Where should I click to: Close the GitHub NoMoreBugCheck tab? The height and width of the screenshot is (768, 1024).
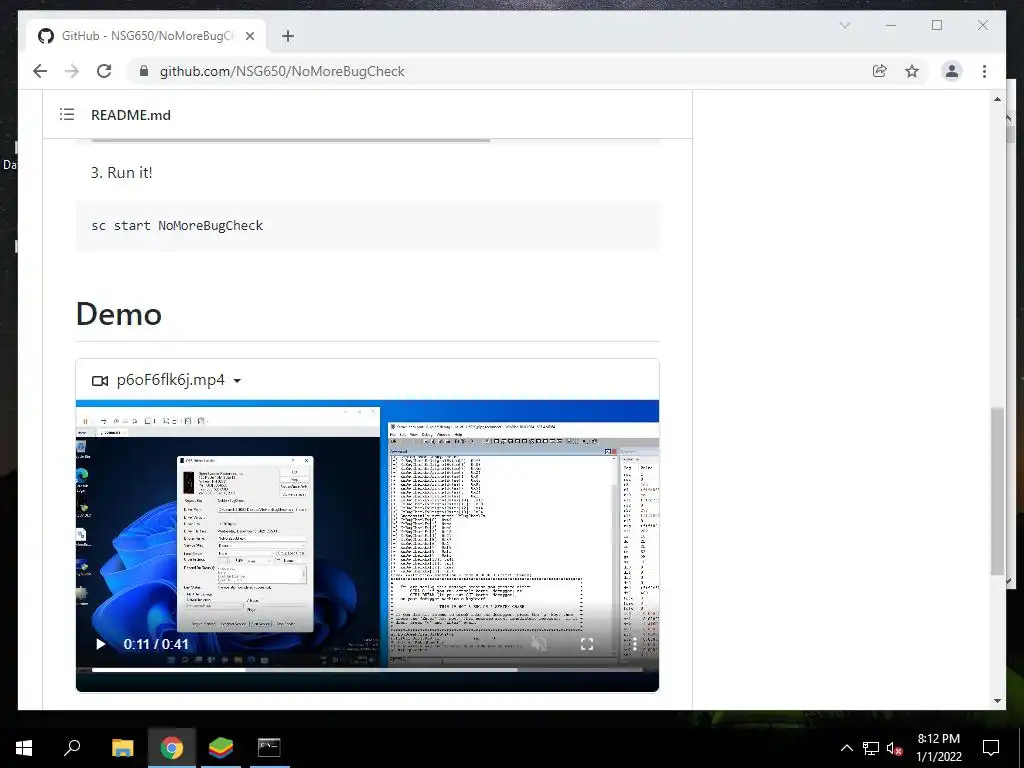click(x=250, y=36)
